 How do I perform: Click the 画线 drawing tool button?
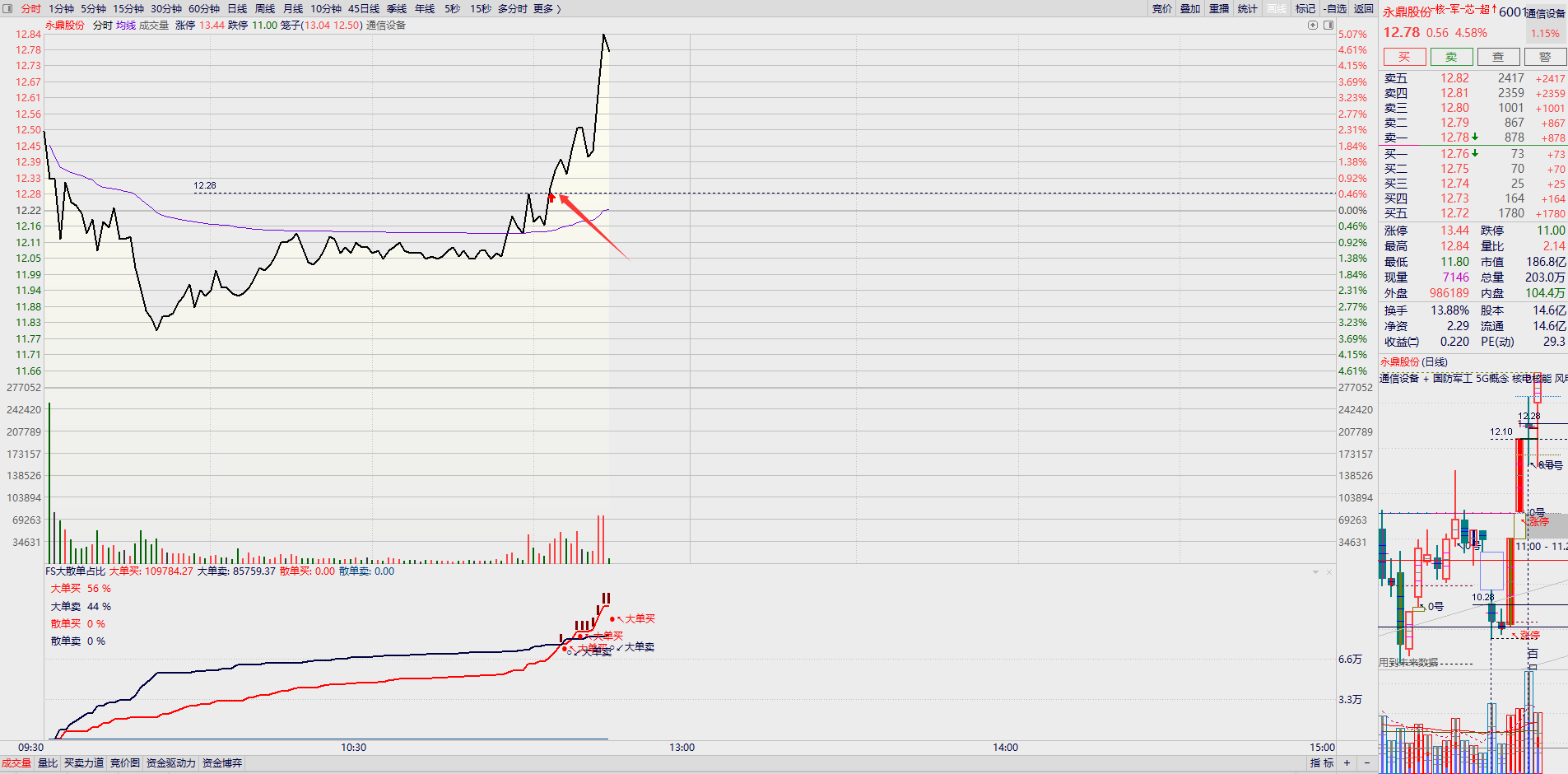[1277, 8]
